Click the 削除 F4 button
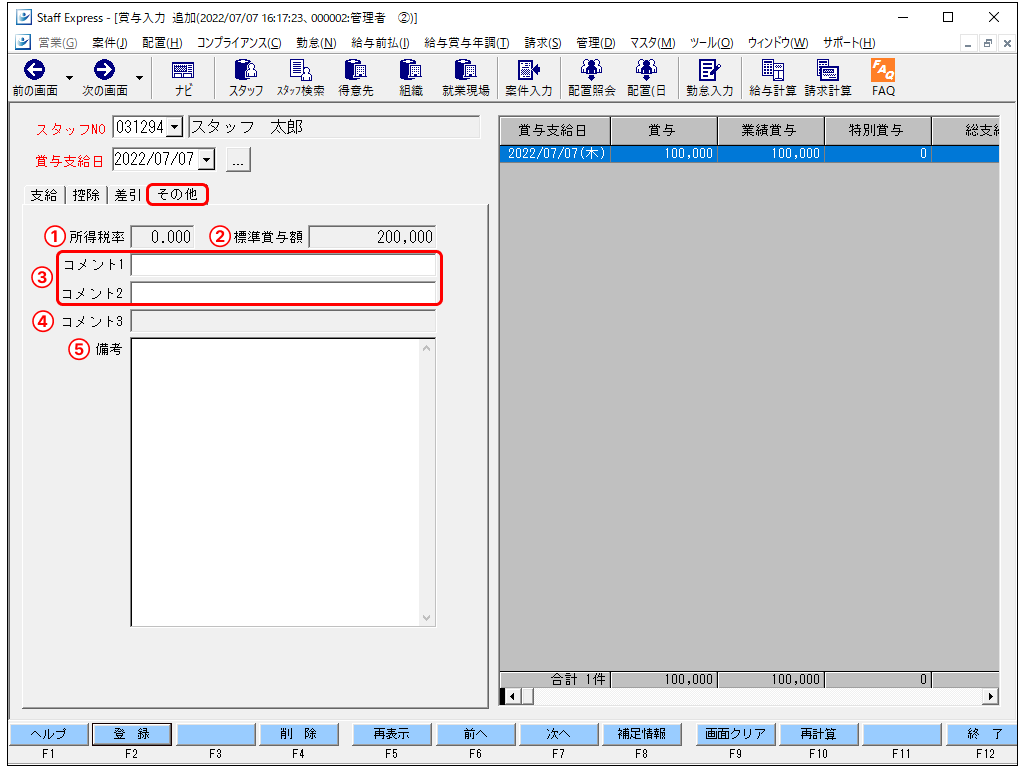Screen dimensions: 1026x768 [298, 734]
